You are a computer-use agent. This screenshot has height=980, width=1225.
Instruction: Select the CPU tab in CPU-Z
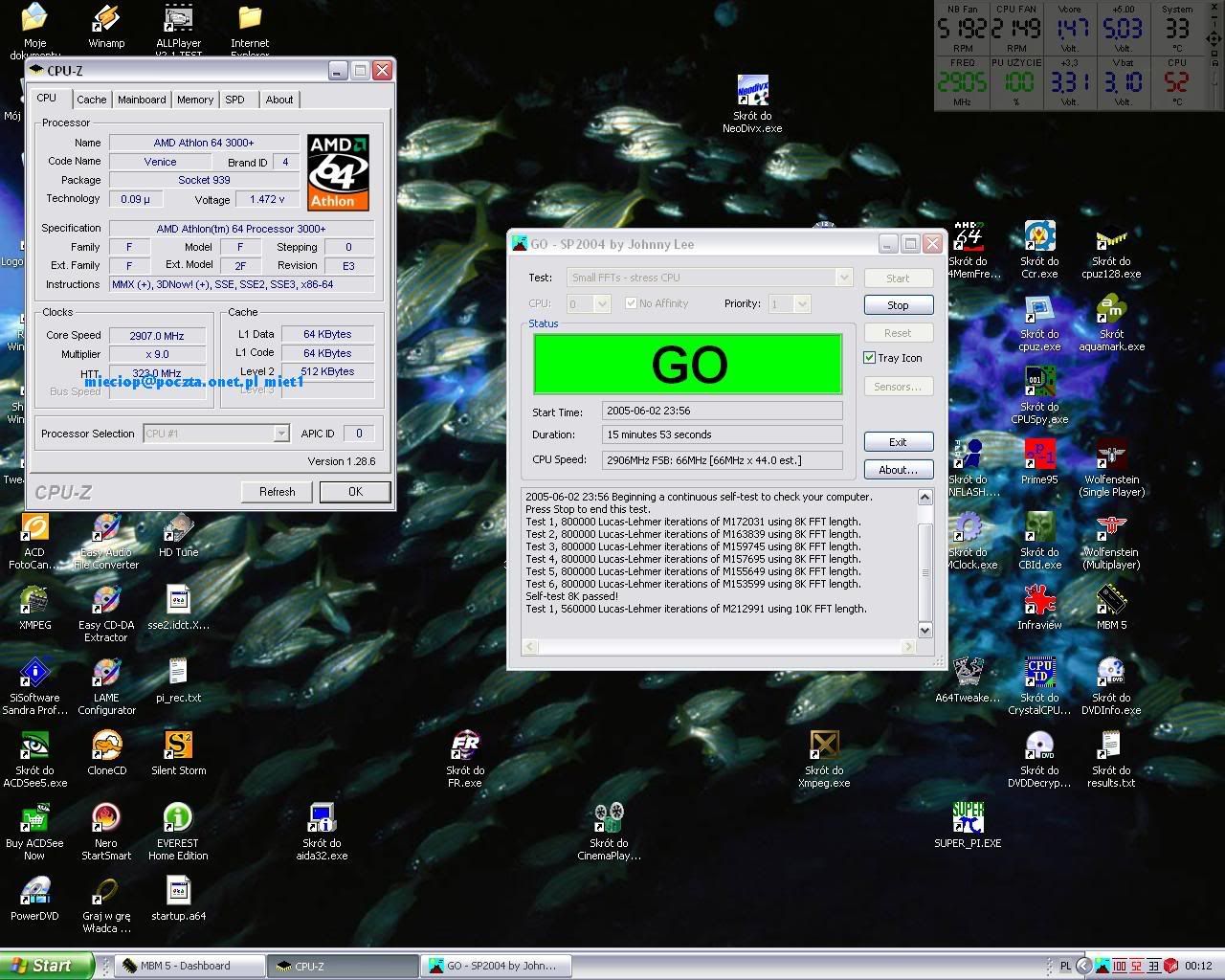(47, 98)
